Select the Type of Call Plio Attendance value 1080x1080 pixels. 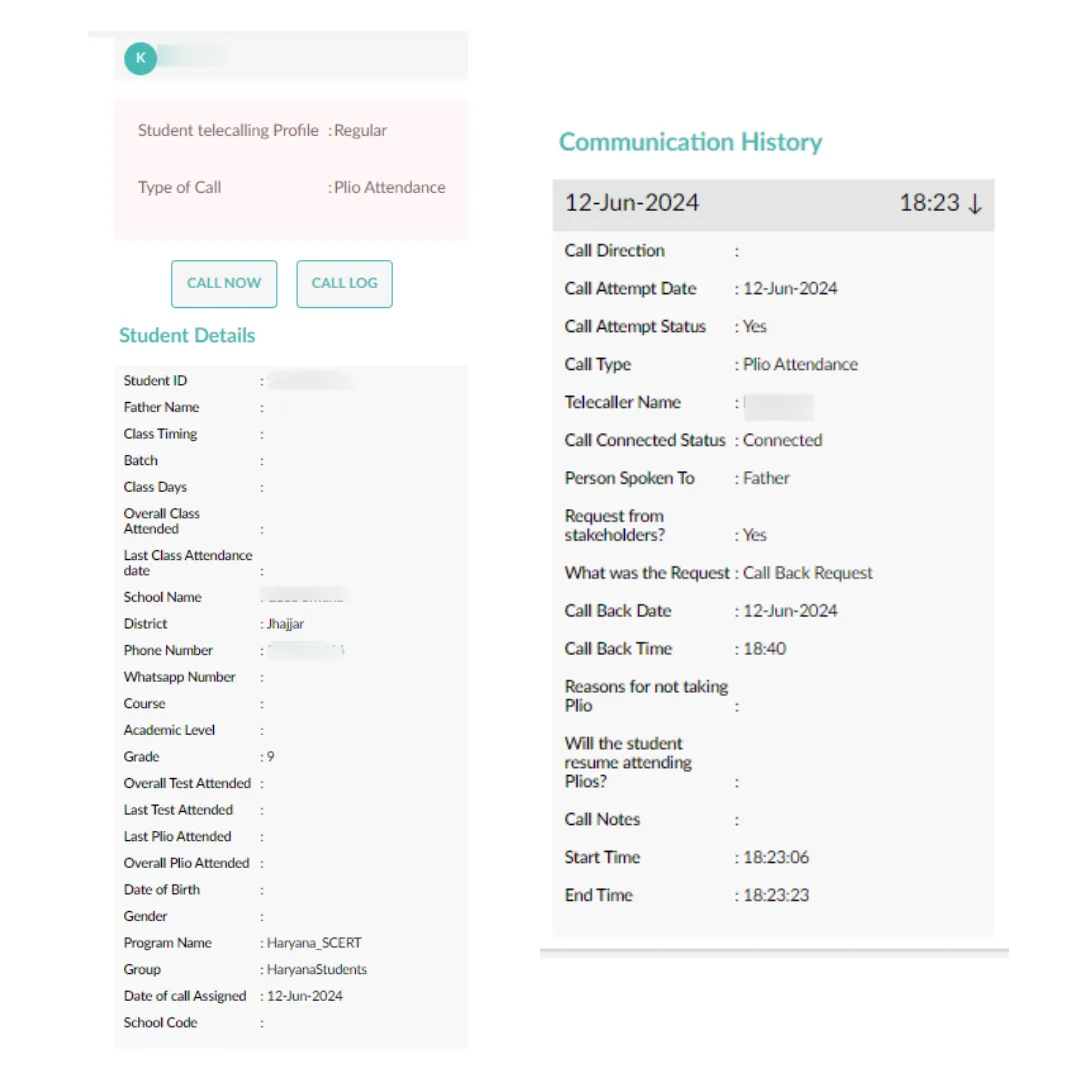389,187
